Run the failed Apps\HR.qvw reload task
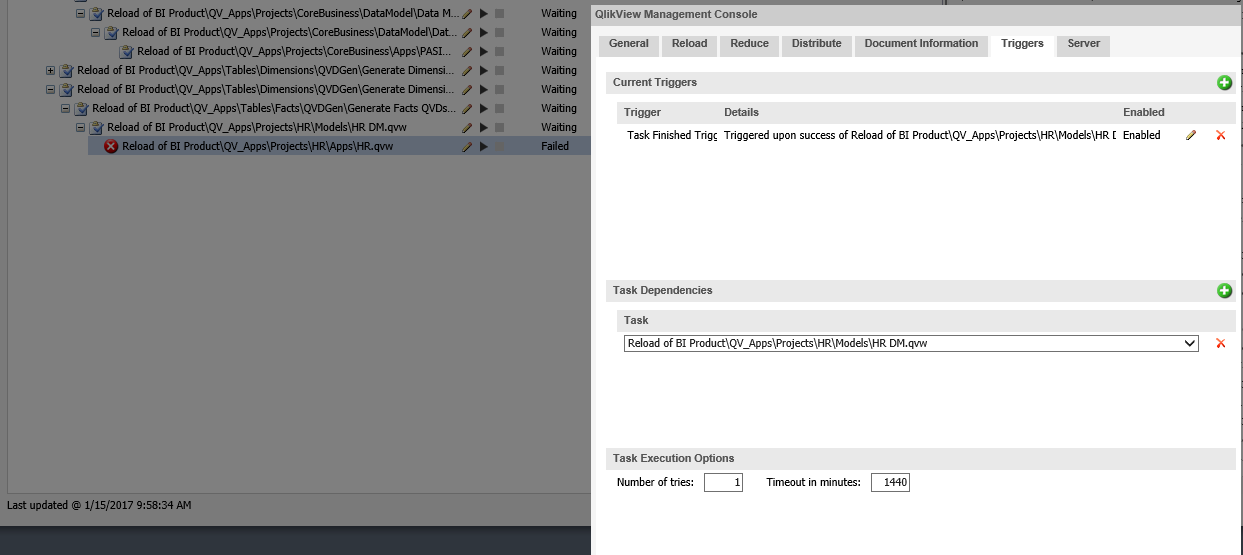1243x555 pixels. pyautogui.click(x=483, y=146)
